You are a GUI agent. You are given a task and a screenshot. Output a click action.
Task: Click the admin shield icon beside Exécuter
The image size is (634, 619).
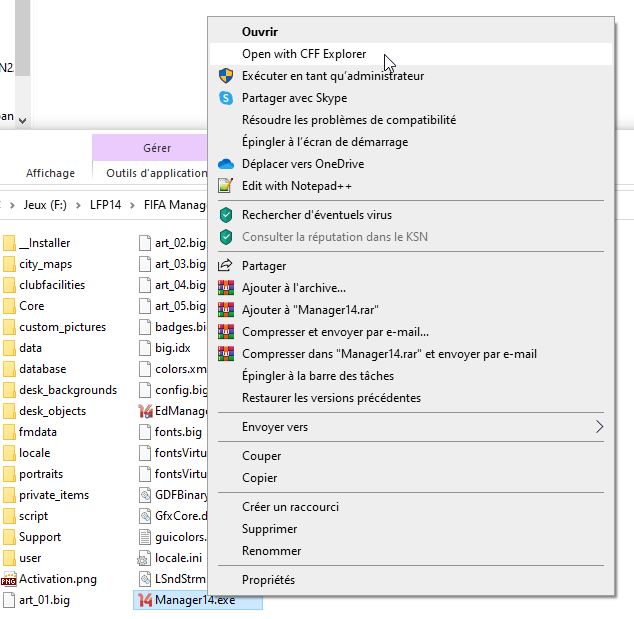pyautogui.click(x=226, y=76)
